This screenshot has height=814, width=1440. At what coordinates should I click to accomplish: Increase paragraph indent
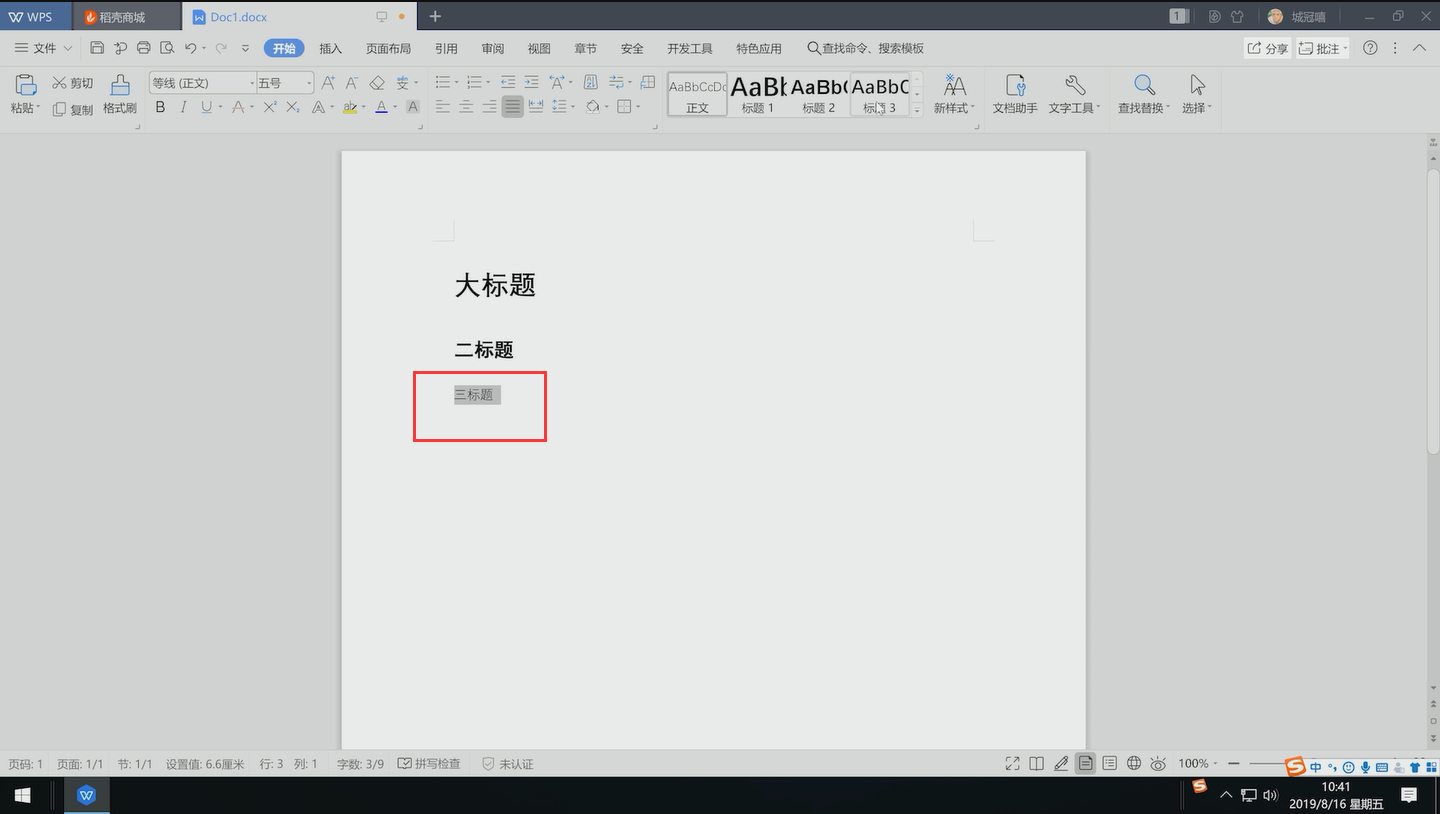(531, 82)
